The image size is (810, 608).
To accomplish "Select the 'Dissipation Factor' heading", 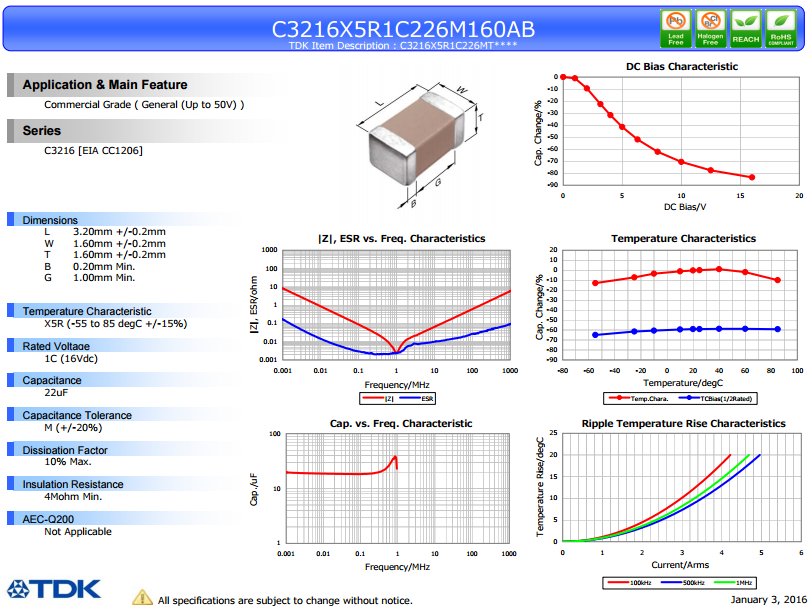I will point(65,450).
